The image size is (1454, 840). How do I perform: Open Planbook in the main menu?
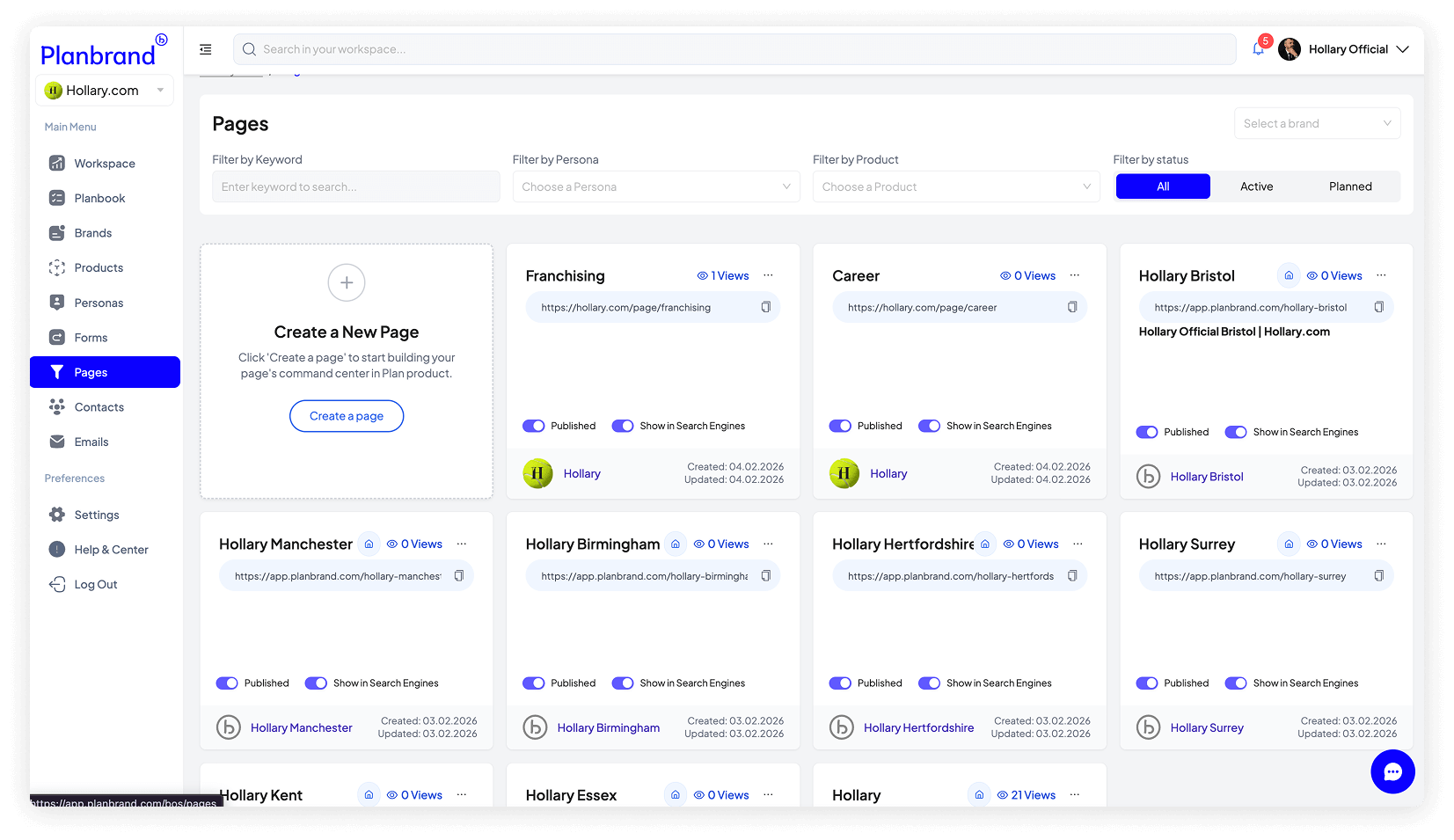pos(99,198)
